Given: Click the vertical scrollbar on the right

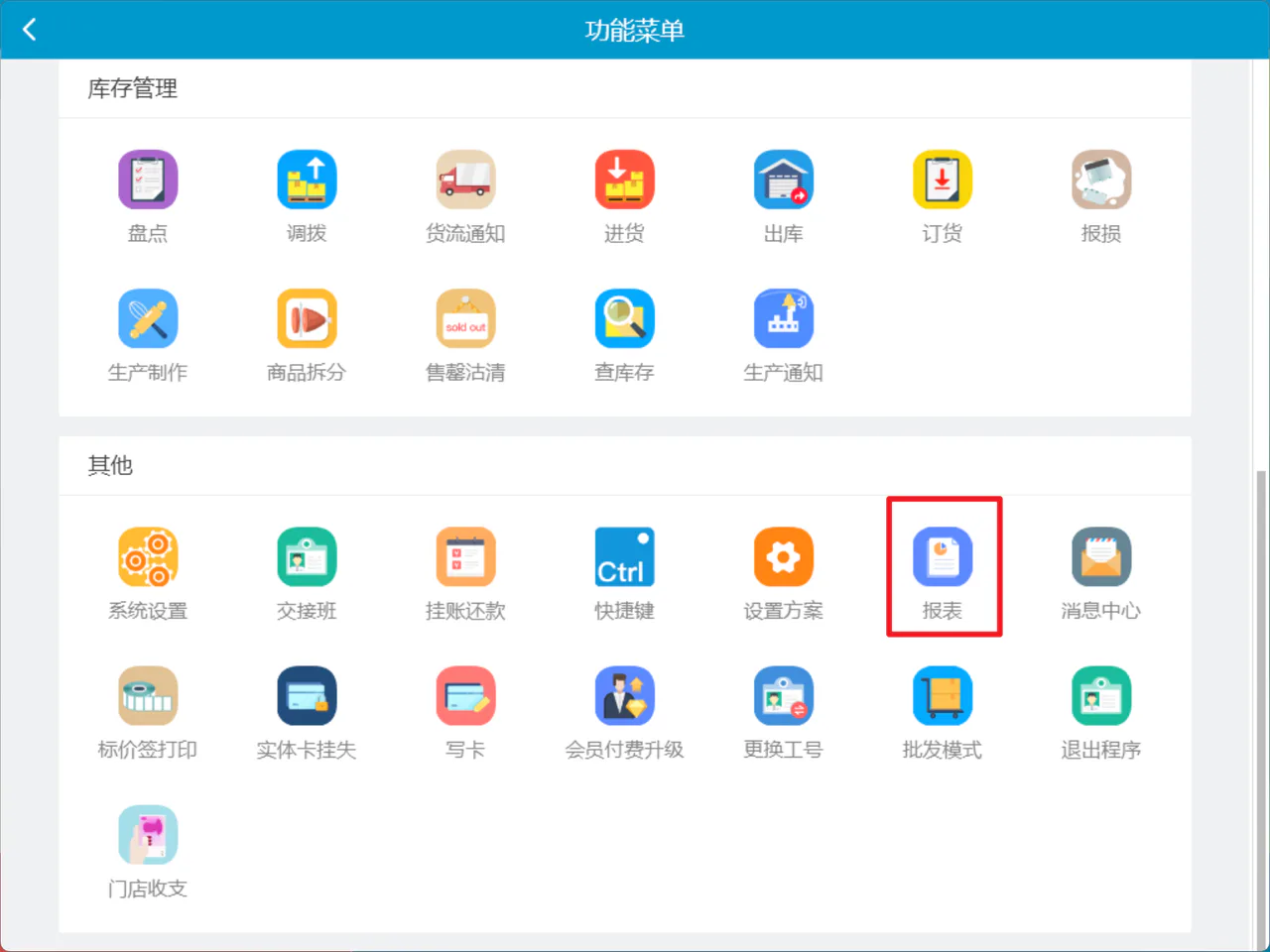Looking at the screenshot, I should (x=1261, y=709).
